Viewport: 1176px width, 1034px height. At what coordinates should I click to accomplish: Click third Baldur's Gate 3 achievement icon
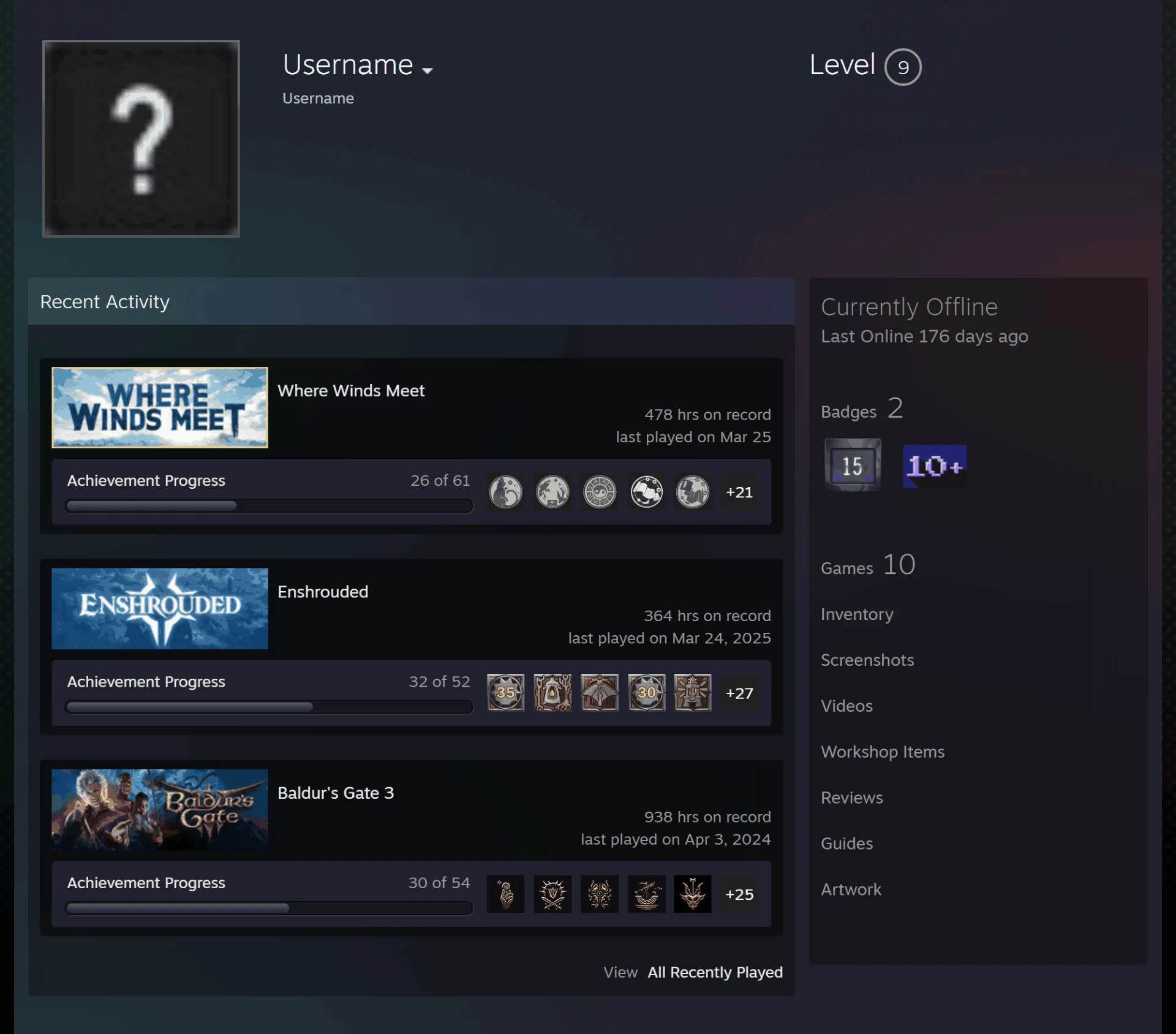tap(600, 894)
